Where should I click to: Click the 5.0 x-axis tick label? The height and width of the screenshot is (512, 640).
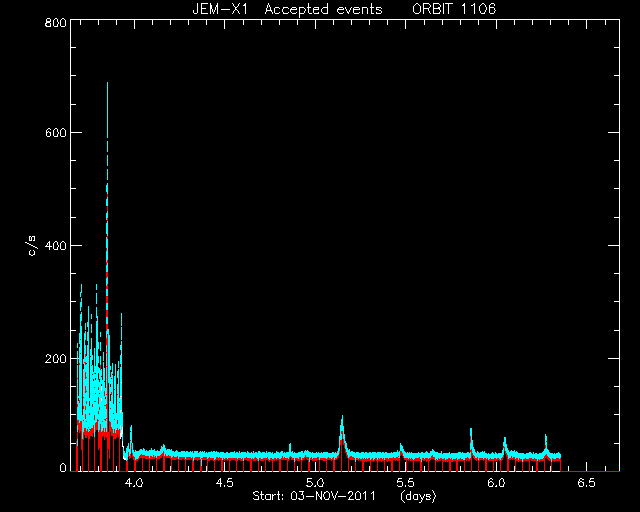(x=315, y=483)
